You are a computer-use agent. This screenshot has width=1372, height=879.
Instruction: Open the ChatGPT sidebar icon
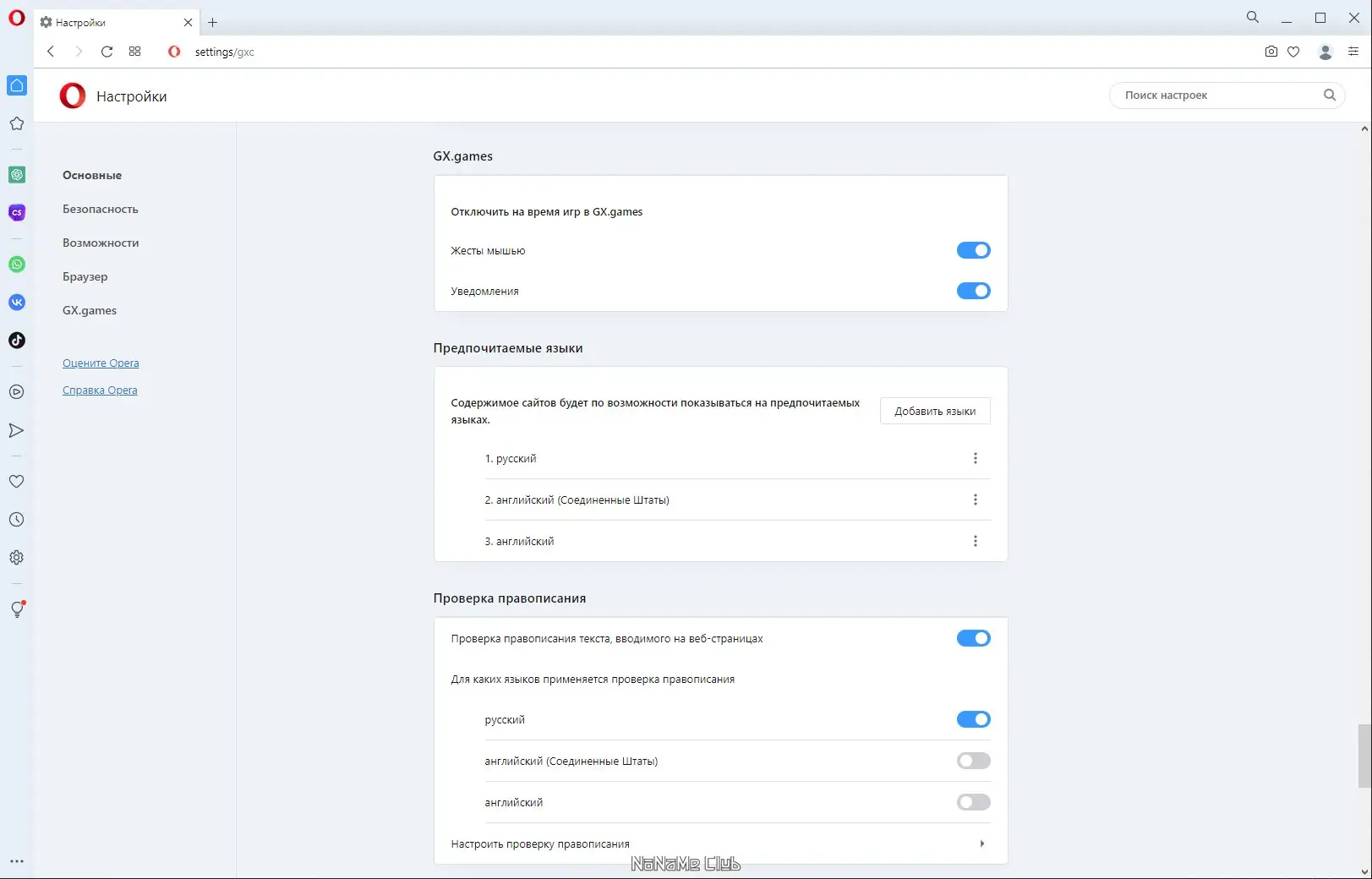point(17,175)
